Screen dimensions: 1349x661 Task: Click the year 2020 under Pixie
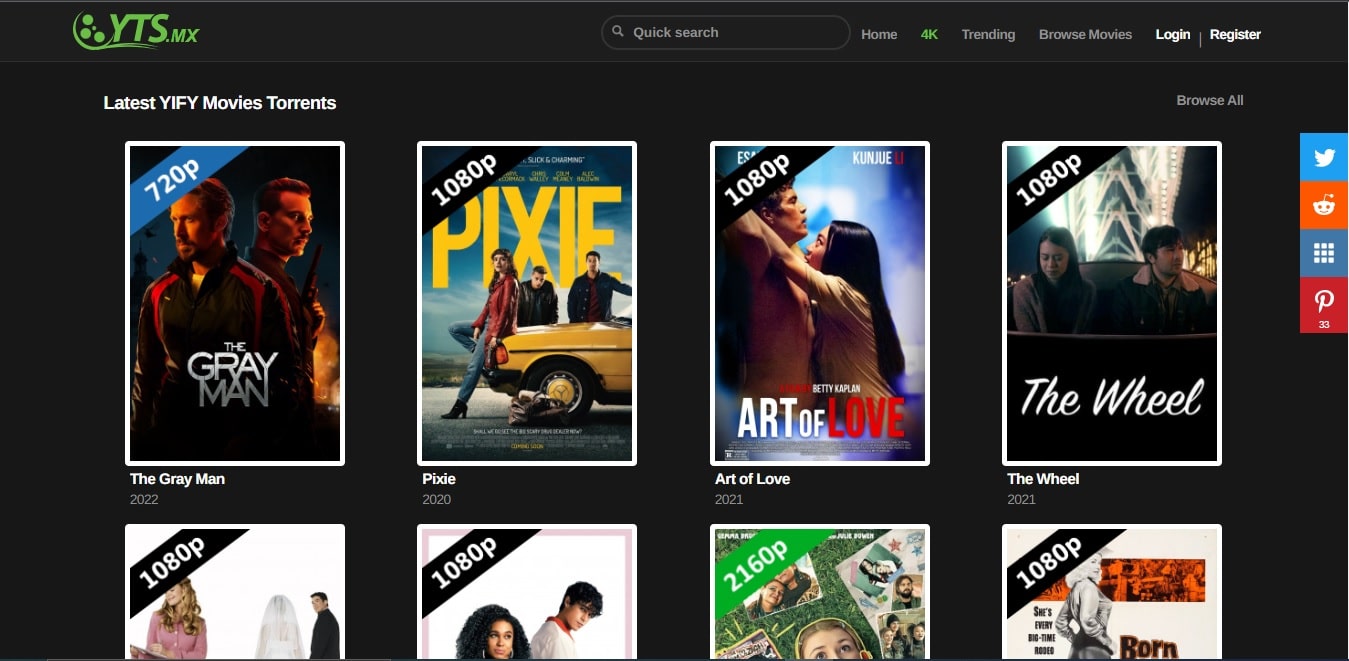coord(436,499)
